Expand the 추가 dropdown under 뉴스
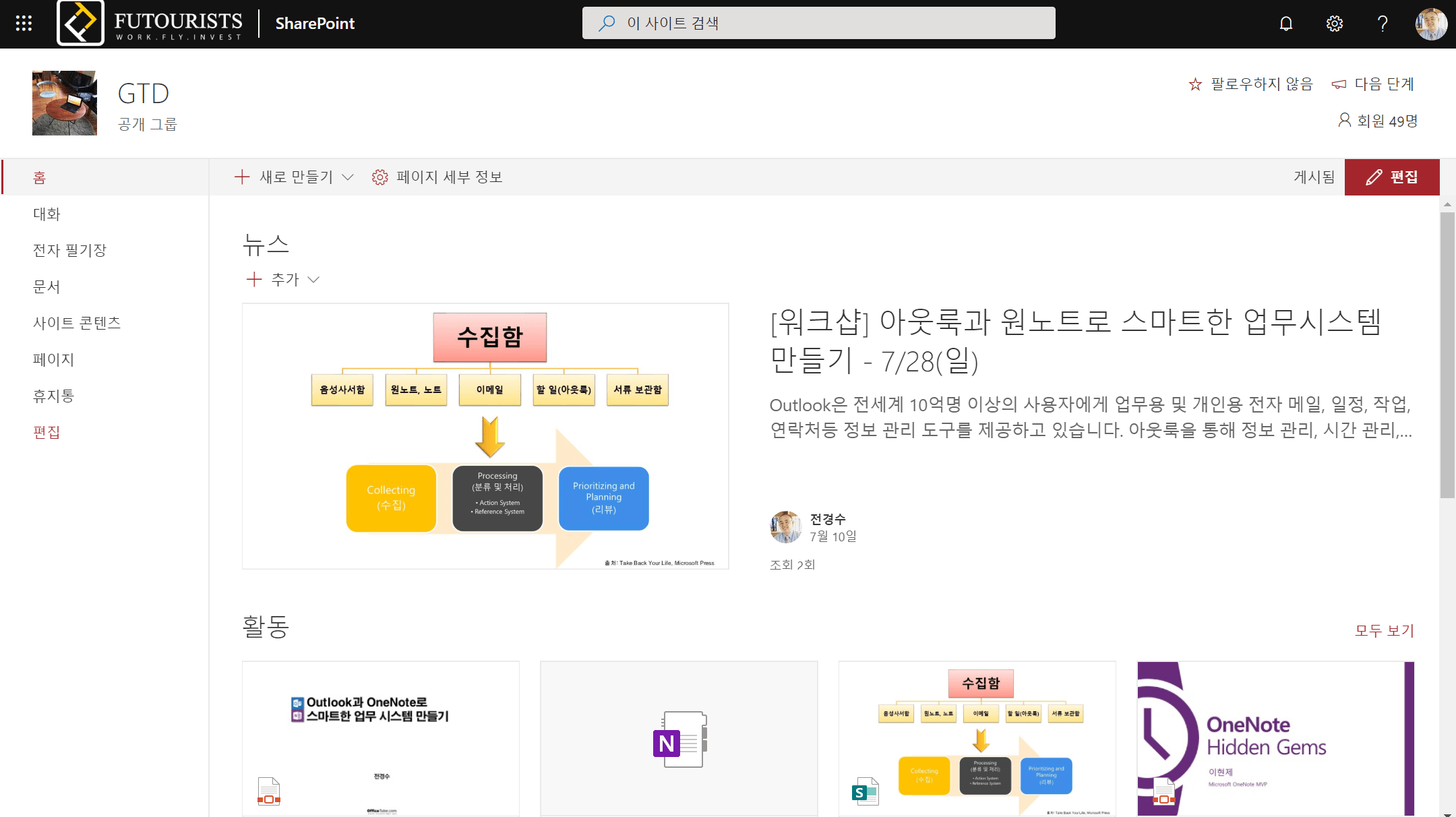1456x817 pixels. 283,279
